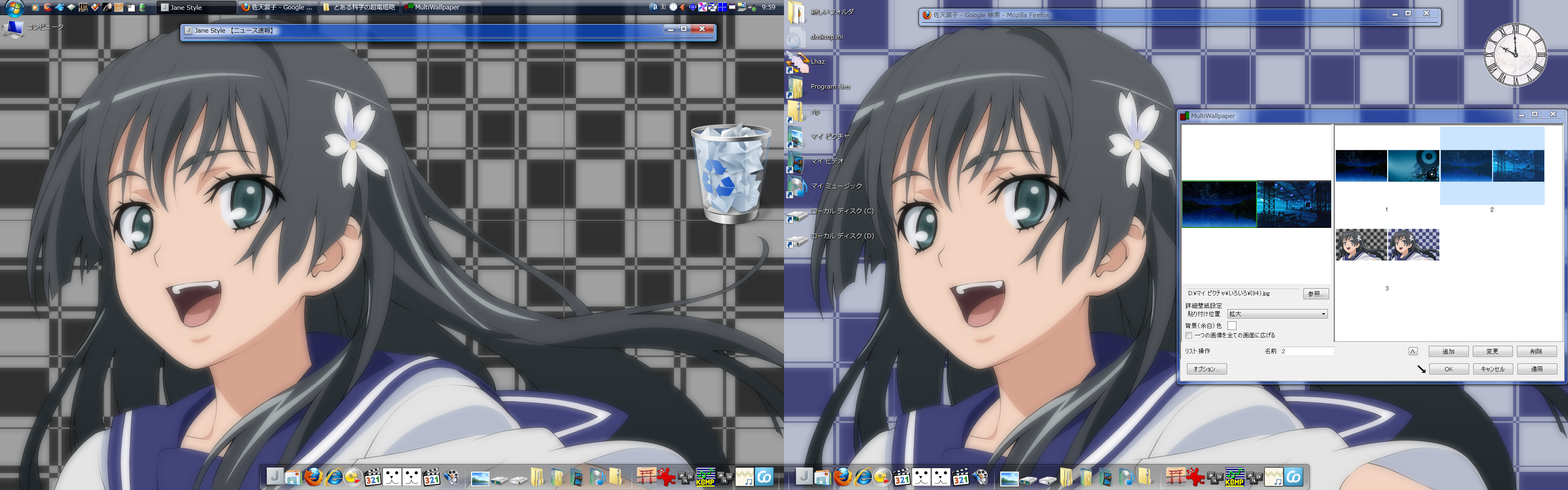Select wallpaper set 3 with anime girl

point(1387,245)
